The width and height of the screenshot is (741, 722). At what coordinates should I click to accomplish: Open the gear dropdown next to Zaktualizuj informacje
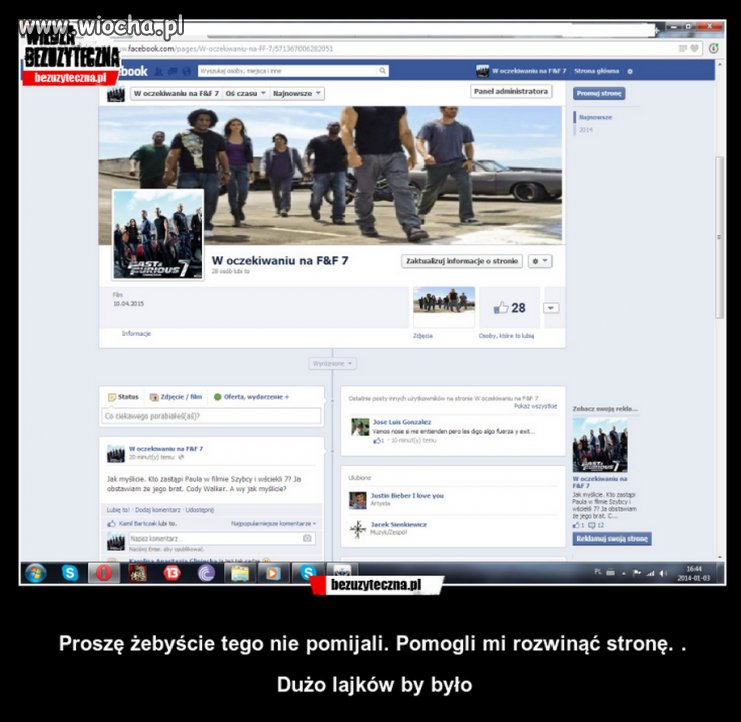[x=540, y=261]
